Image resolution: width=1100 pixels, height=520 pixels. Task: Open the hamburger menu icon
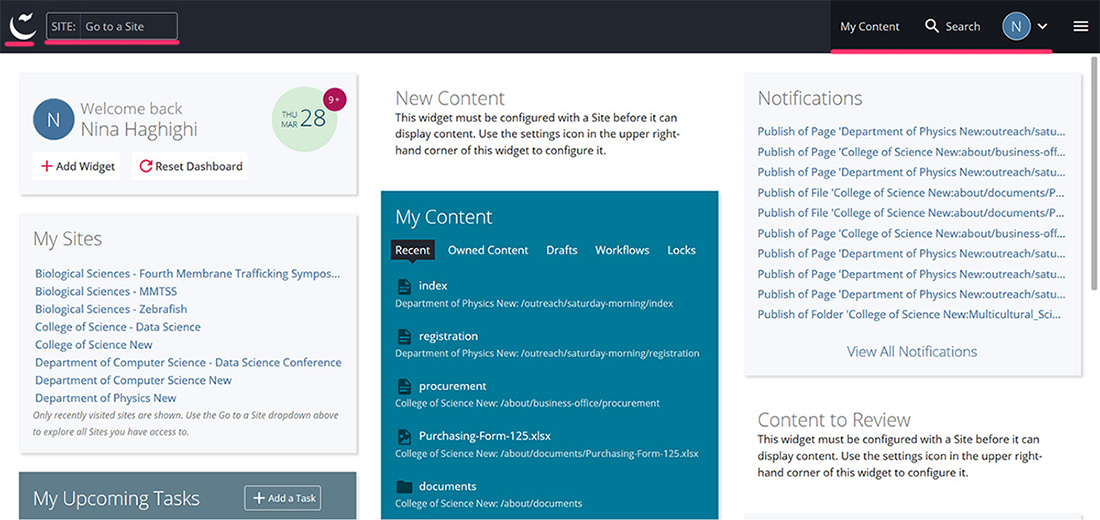(x=1080, y=26)
